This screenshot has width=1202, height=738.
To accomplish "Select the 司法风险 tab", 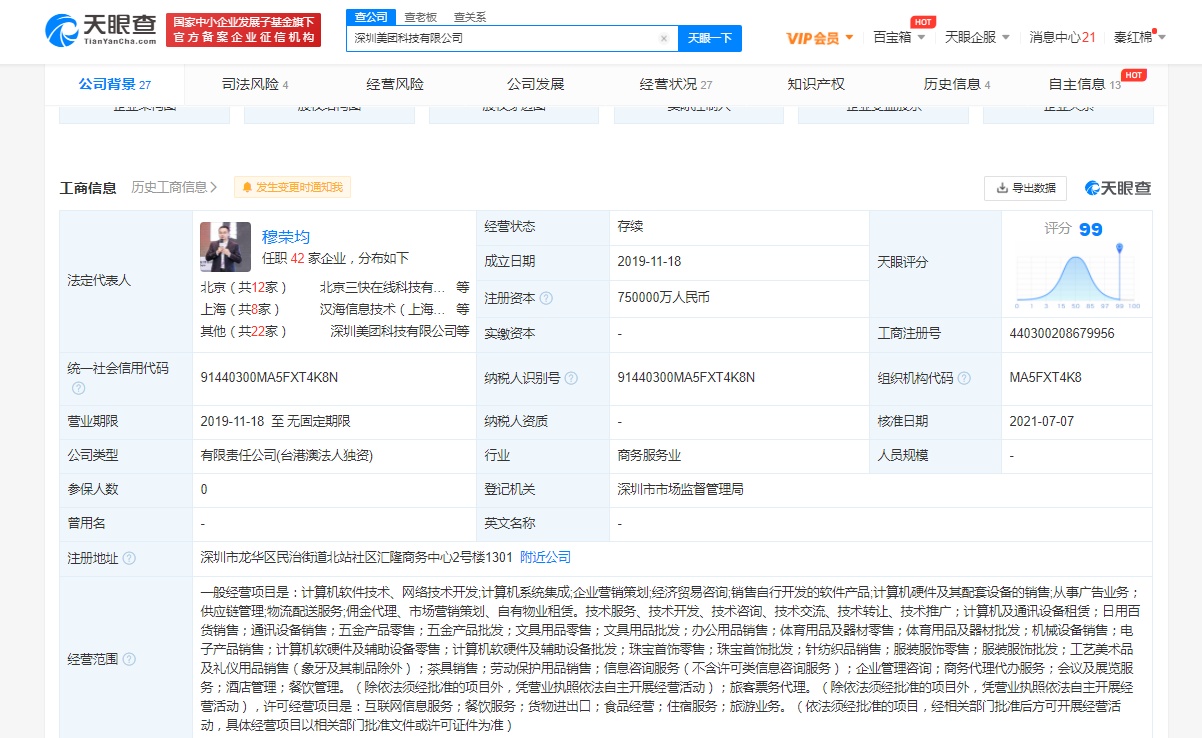I will pyautogui.click(x=255, y=84).
